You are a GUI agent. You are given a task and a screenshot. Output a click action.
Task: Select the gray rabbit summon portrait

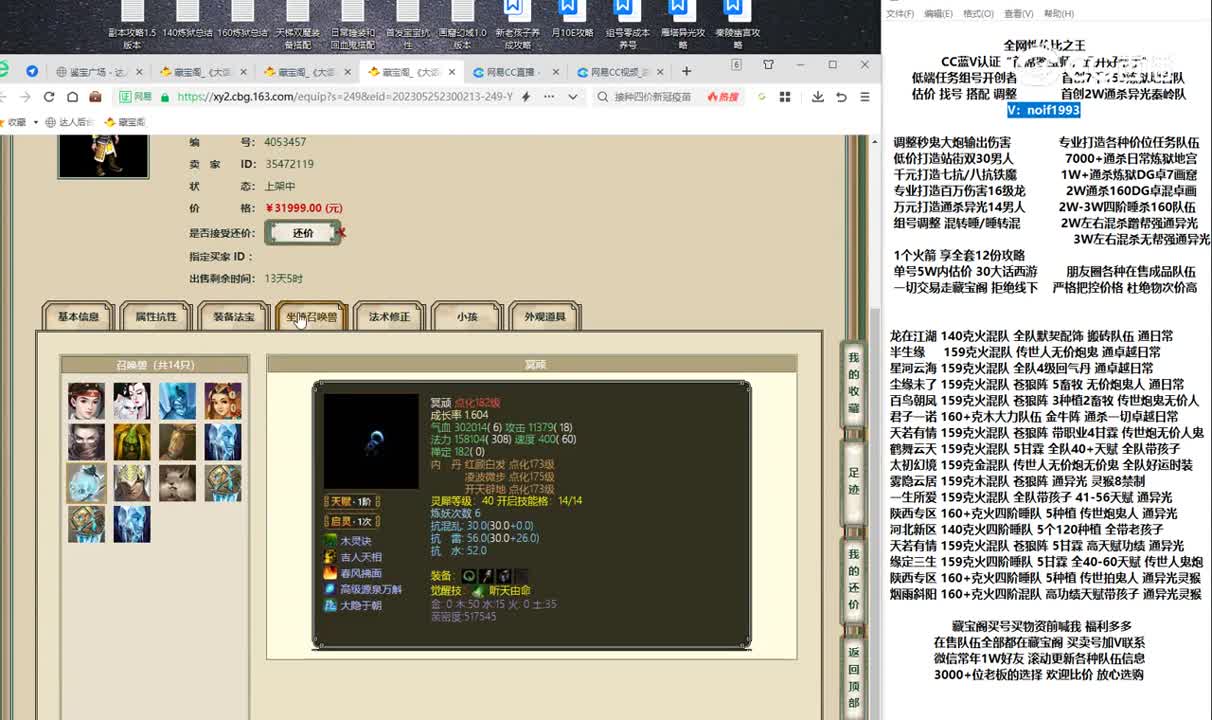pyautogui.click(x=177, y=483)
